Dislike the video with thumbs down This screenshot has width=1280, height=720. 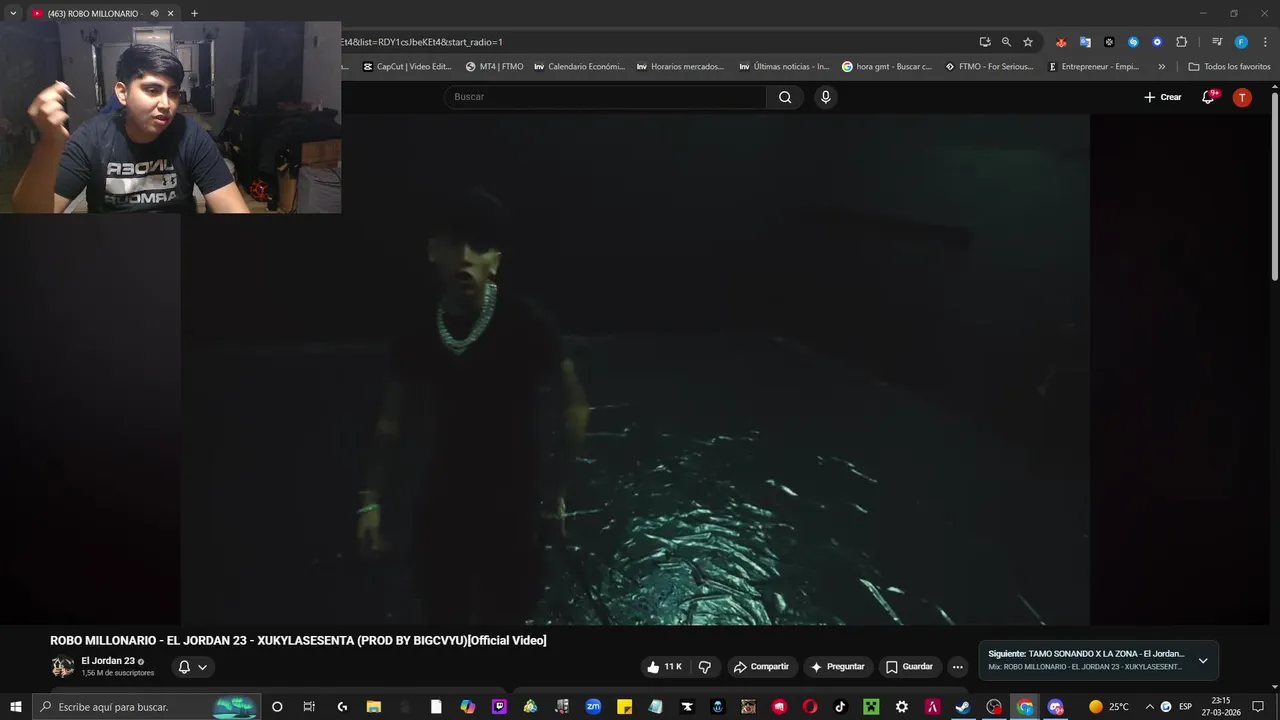click(705, 667)
